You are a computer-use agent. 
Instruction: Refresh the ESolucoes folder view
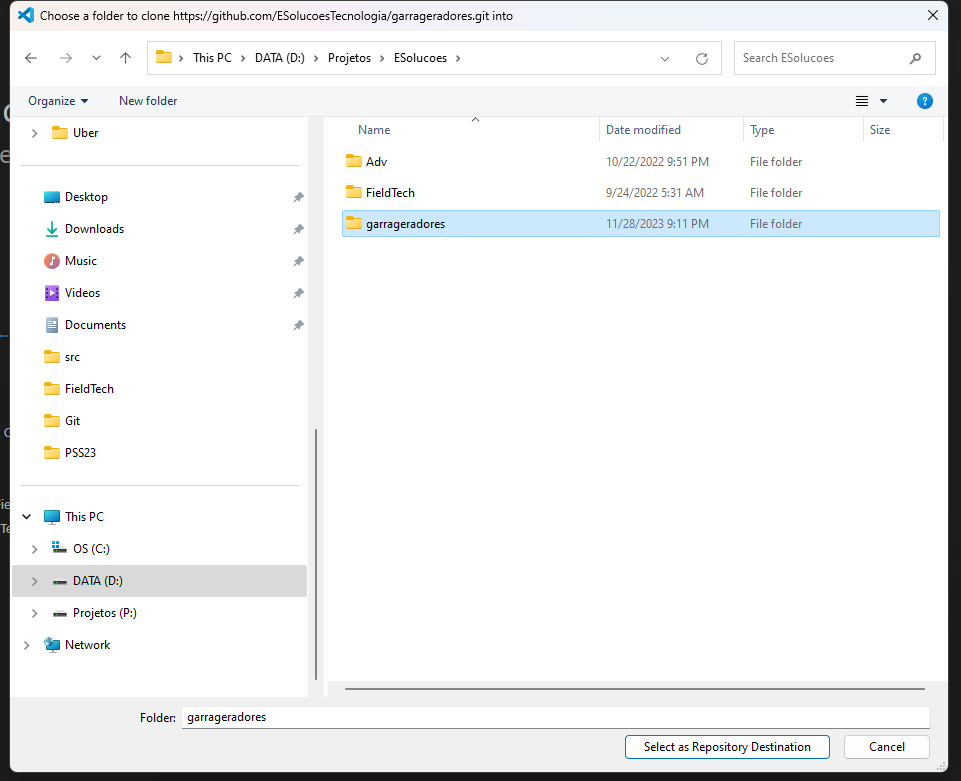pyautogui.click(x=702, y=58)
